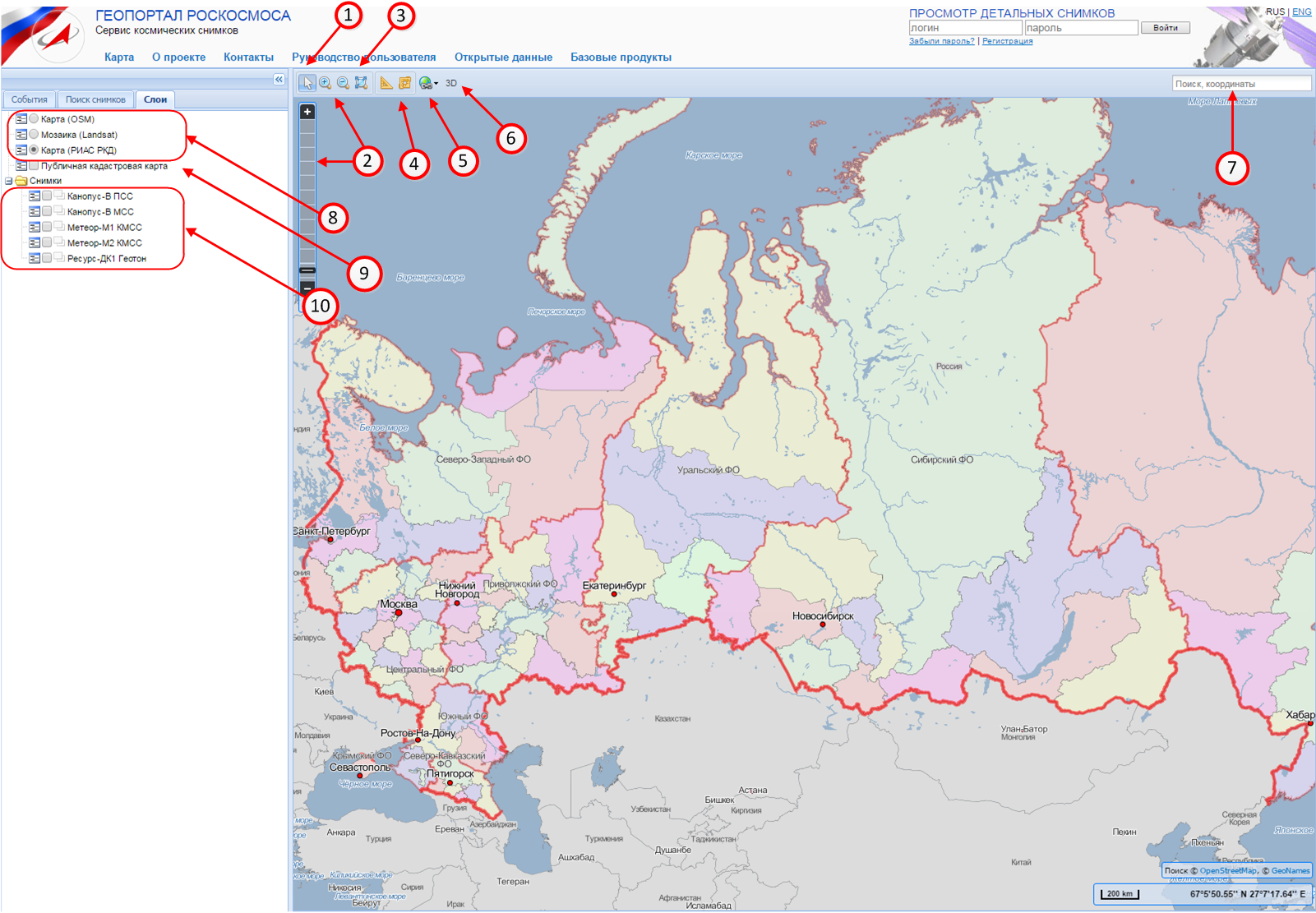Screen dimensions: 1316x913
Task: Enable the Публичная кадастровая карта checkbox
Action: (x=34, y=166)
